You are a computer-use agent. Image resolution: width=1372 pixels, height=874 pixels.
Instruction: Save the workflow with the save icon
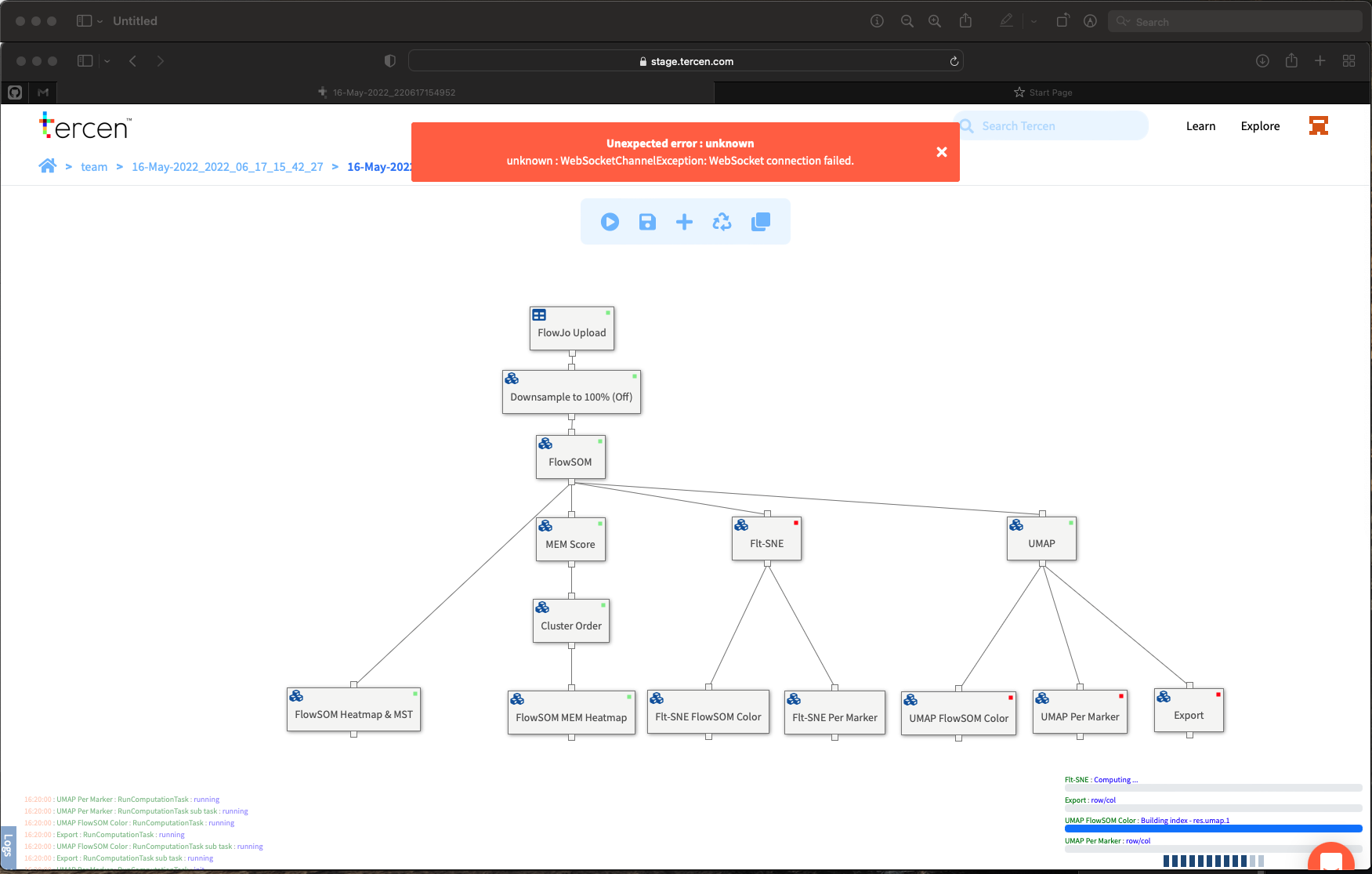point(647,222)
